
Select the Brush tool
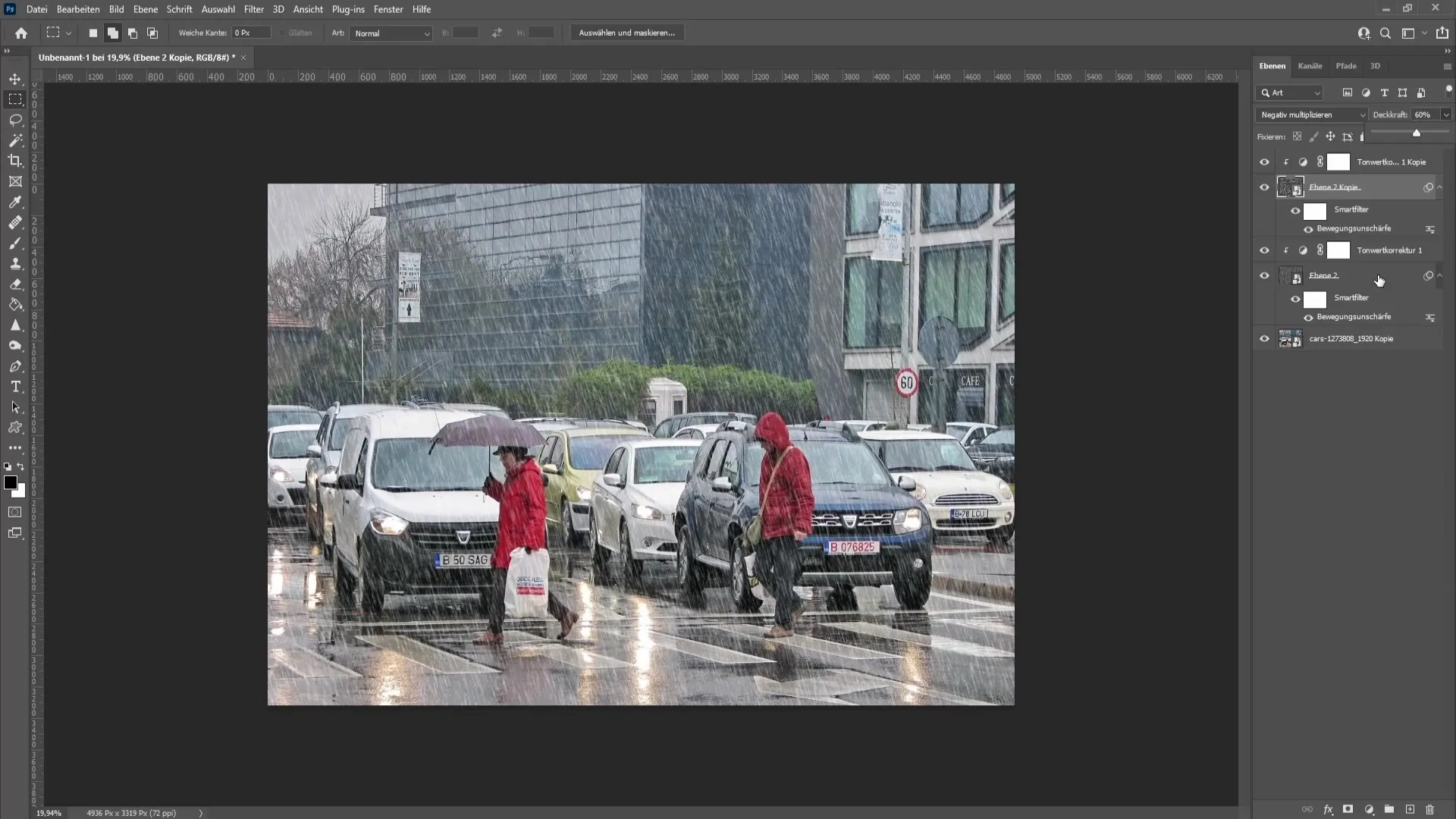pyautogui.click(x=15, y=243)
